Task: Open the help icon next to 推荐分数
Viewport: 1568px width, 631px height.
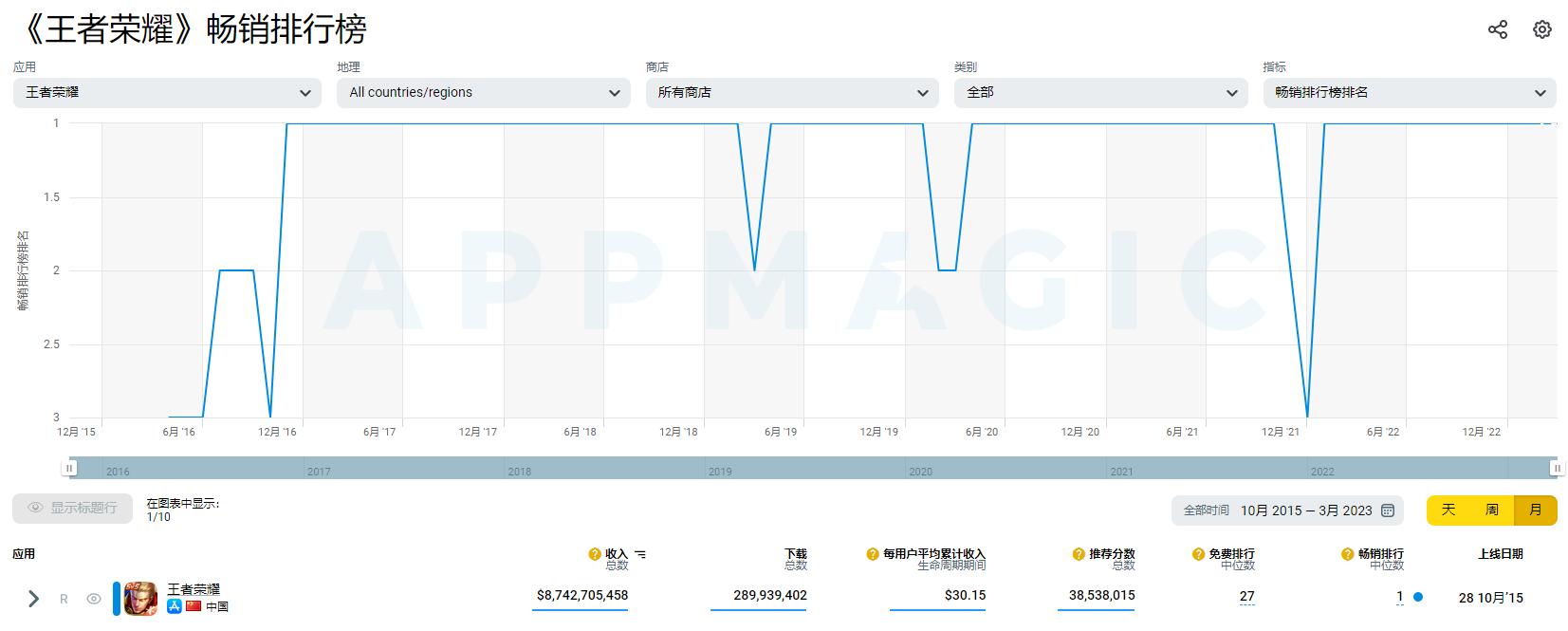Action: (x=1079, y=554)
